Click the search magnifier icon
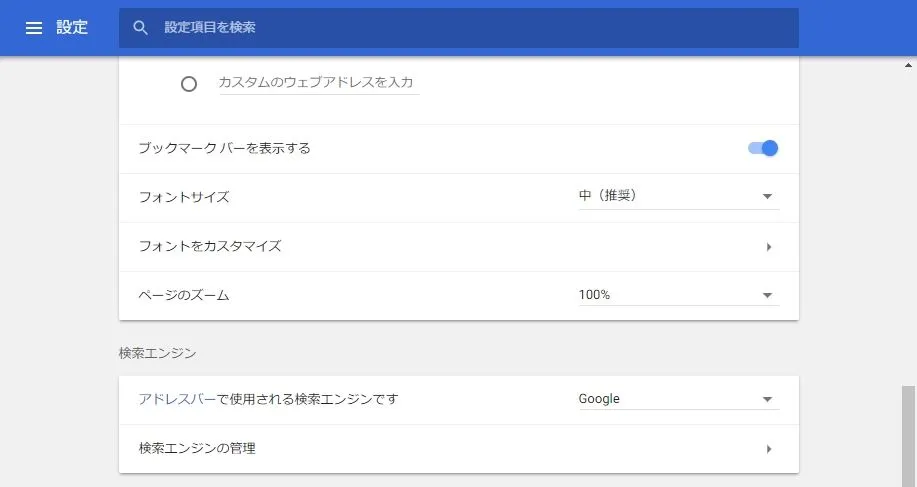Image resolution: width=917 pixels, height=487 pixels. pos(140,27)
